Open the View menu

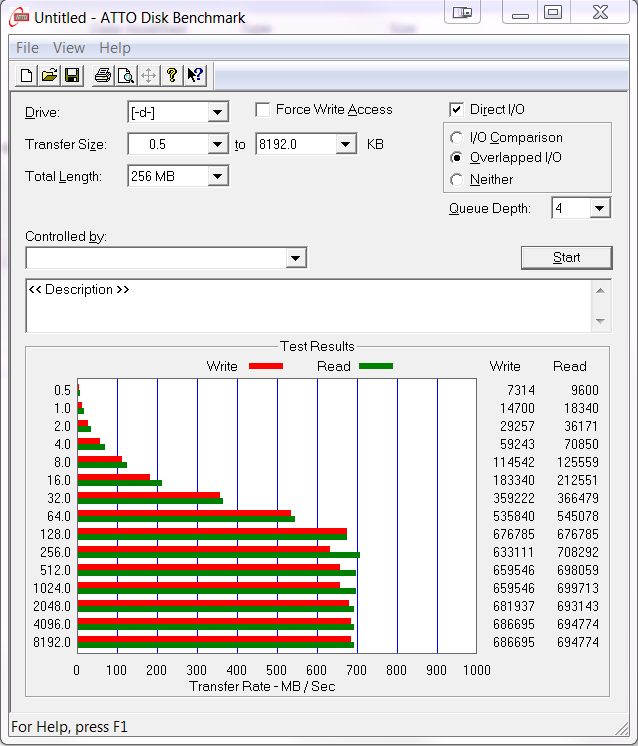pos(69,48)
